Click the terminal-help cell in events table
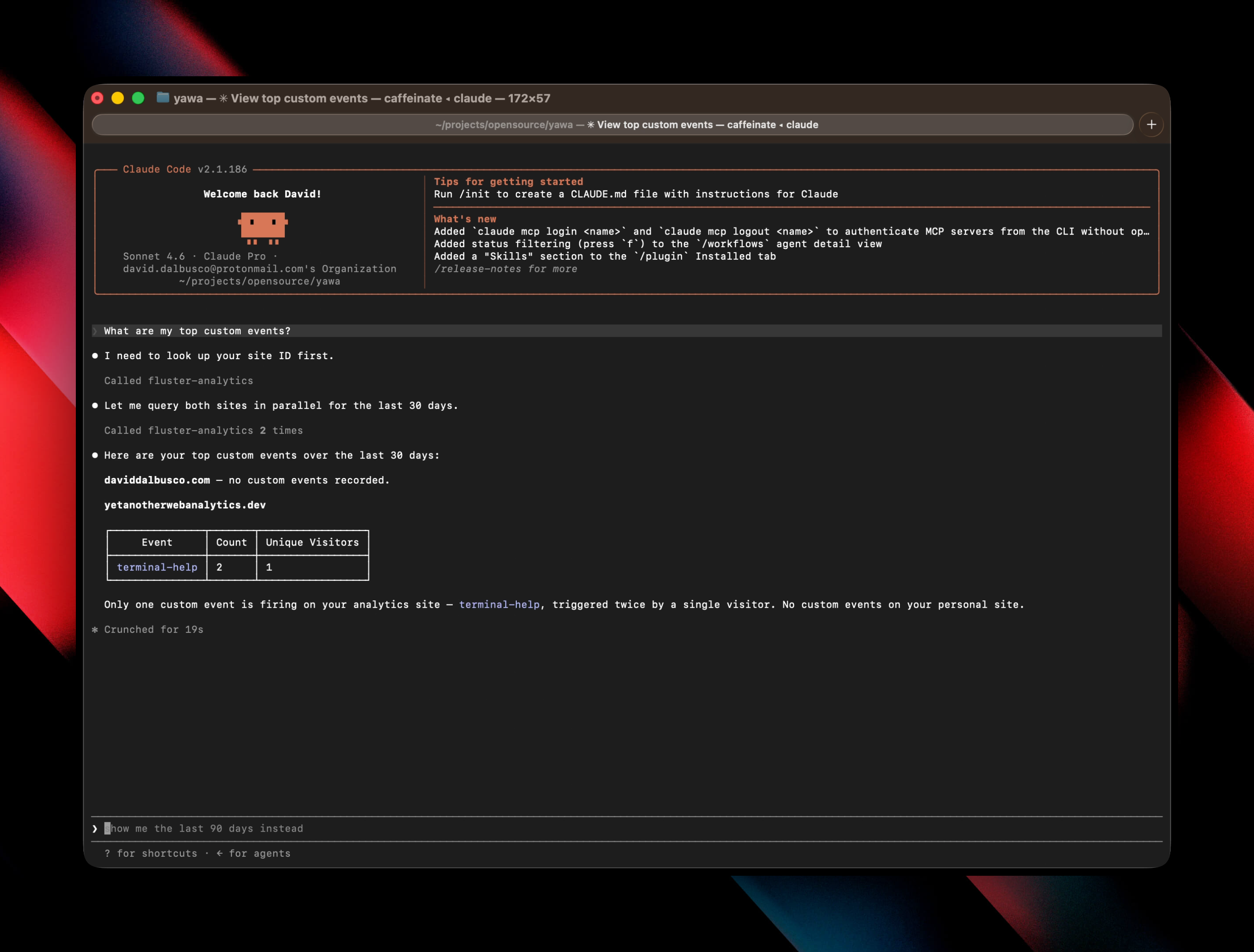Viewport: 1254px width, 952px height. pyautogui.click(x=157, y=567)
